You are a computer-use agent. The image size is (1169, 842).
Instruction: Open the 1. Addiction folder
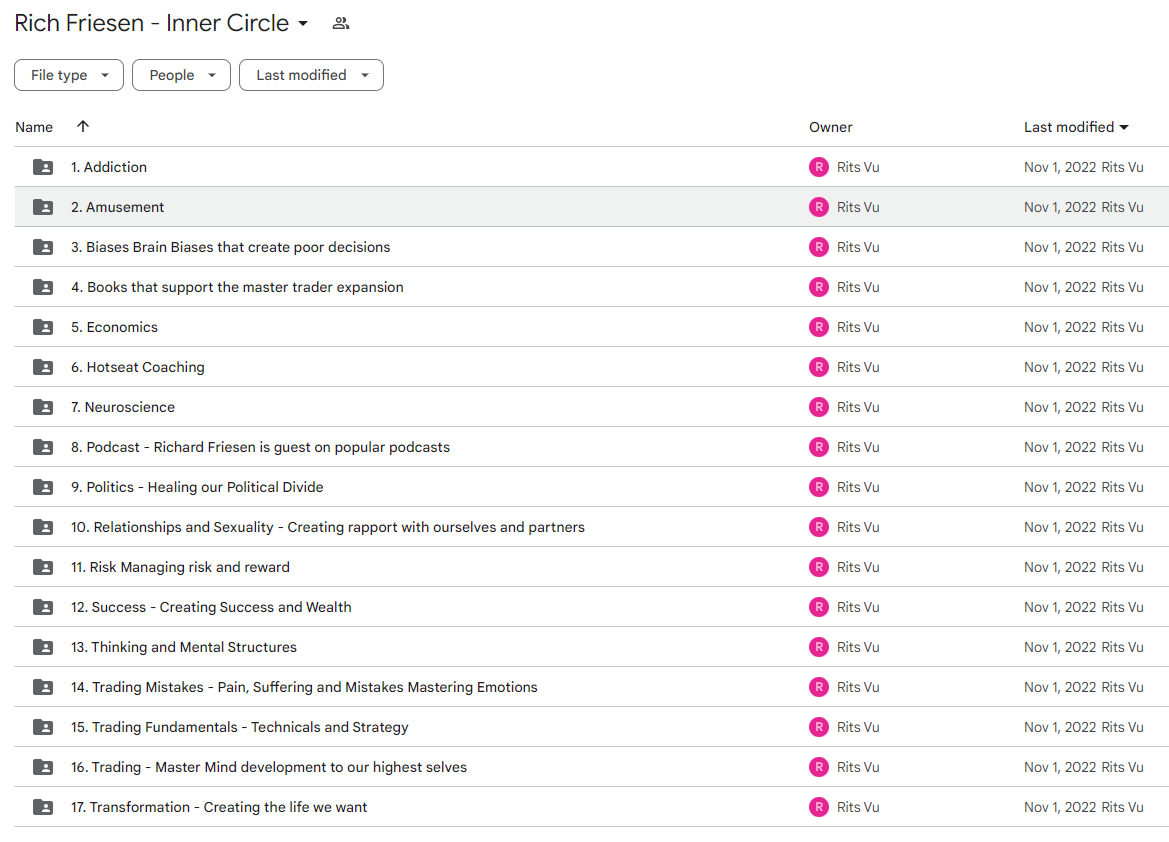coord(109,167)
